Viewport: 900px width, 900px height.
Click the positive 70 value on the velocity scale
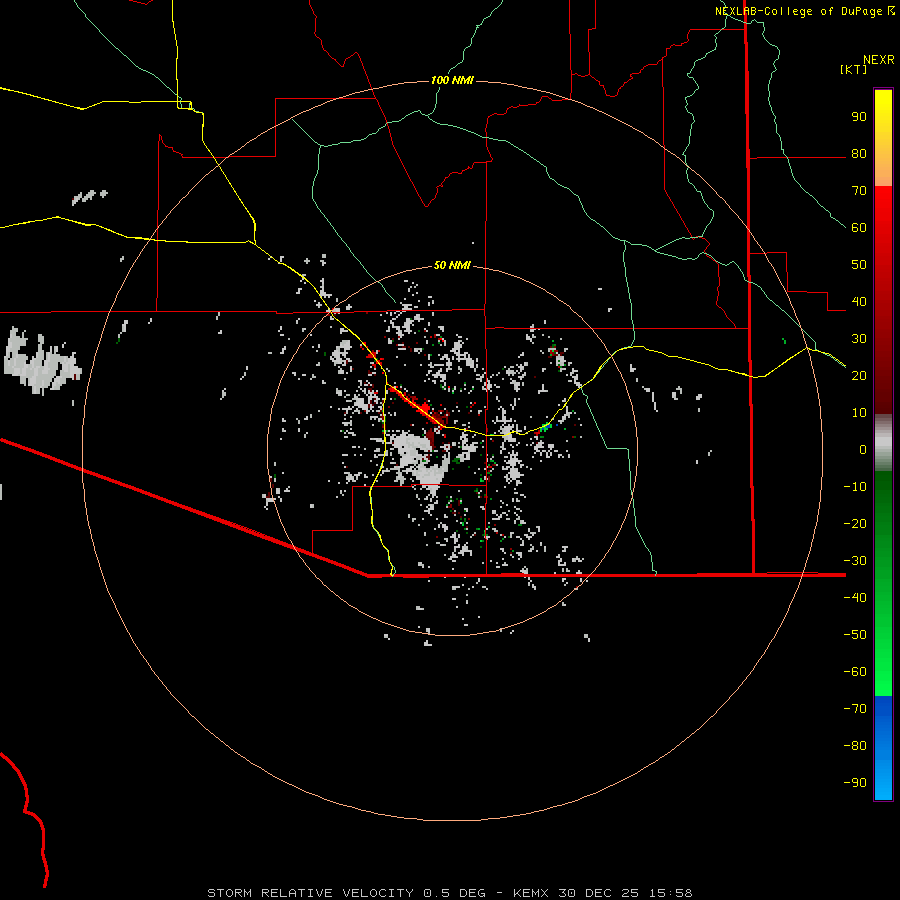(859, 191)
